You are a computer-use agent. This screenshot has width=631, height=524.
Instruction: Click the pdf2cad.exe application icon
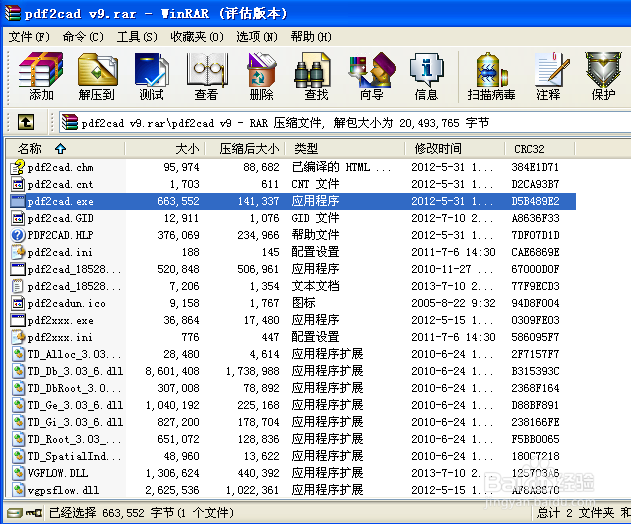pos(18,201)
